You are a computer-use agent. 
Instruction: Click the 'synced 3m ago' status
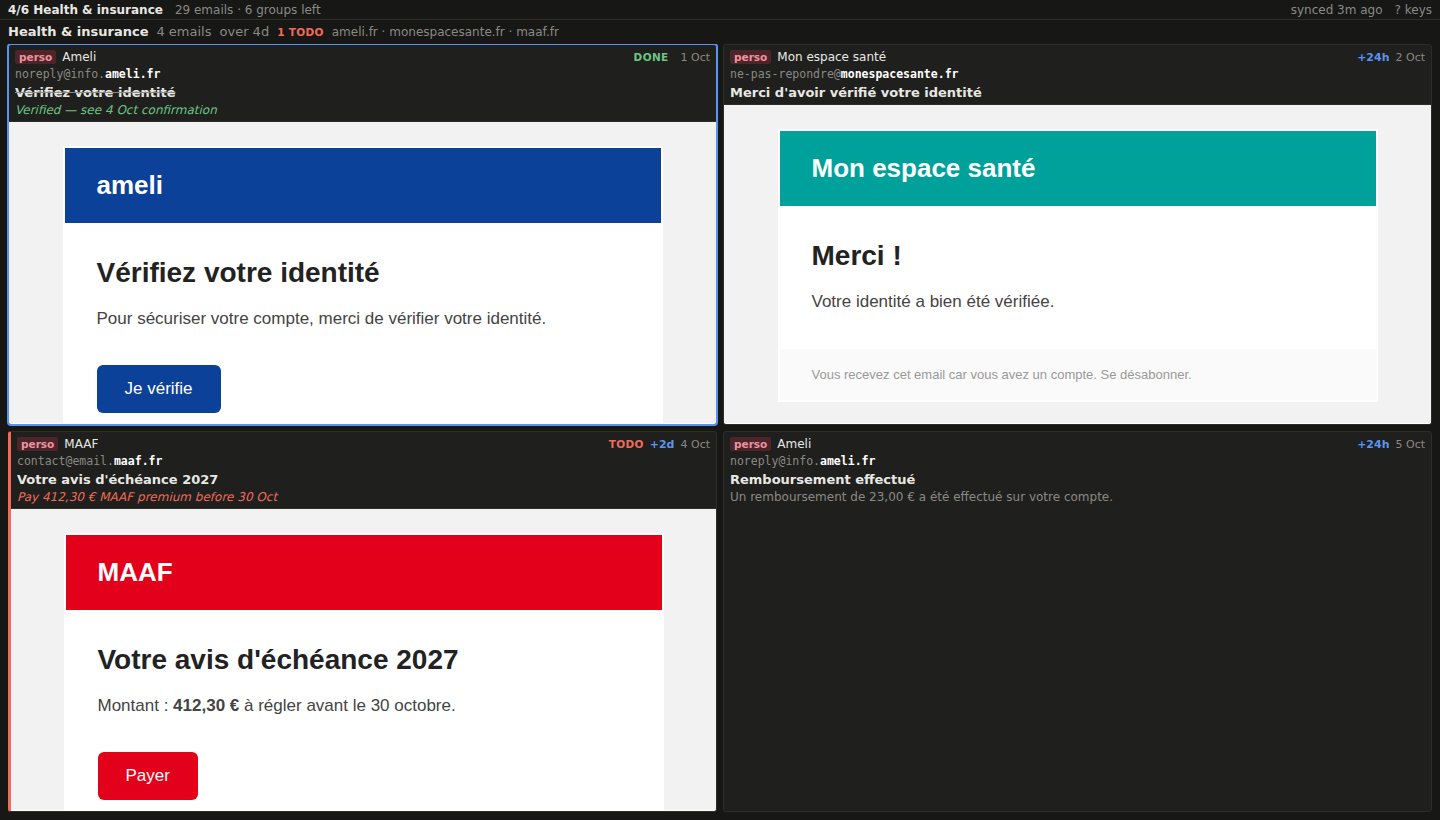pyautogui.click(x=1337, y=10)
